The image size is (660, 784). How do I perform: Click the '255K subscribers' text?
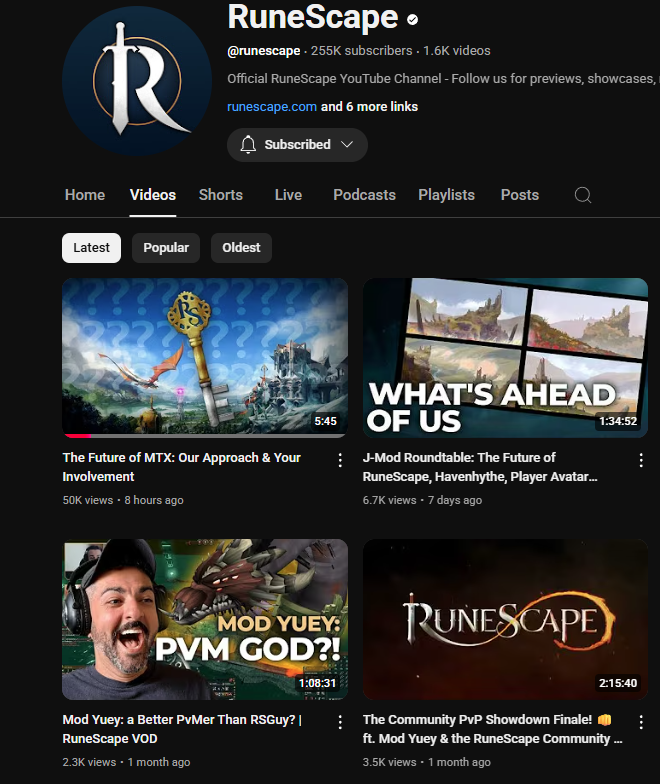[362, 51]
